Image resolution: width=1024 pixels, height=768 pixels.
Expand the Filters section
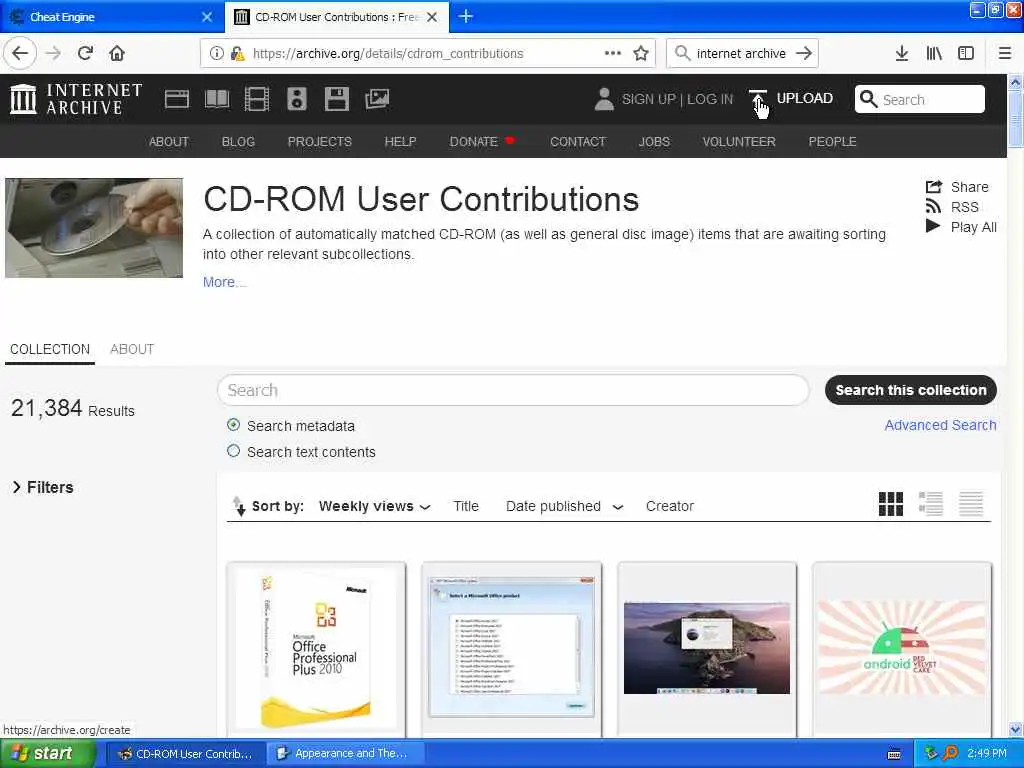(x=42, y=487)
